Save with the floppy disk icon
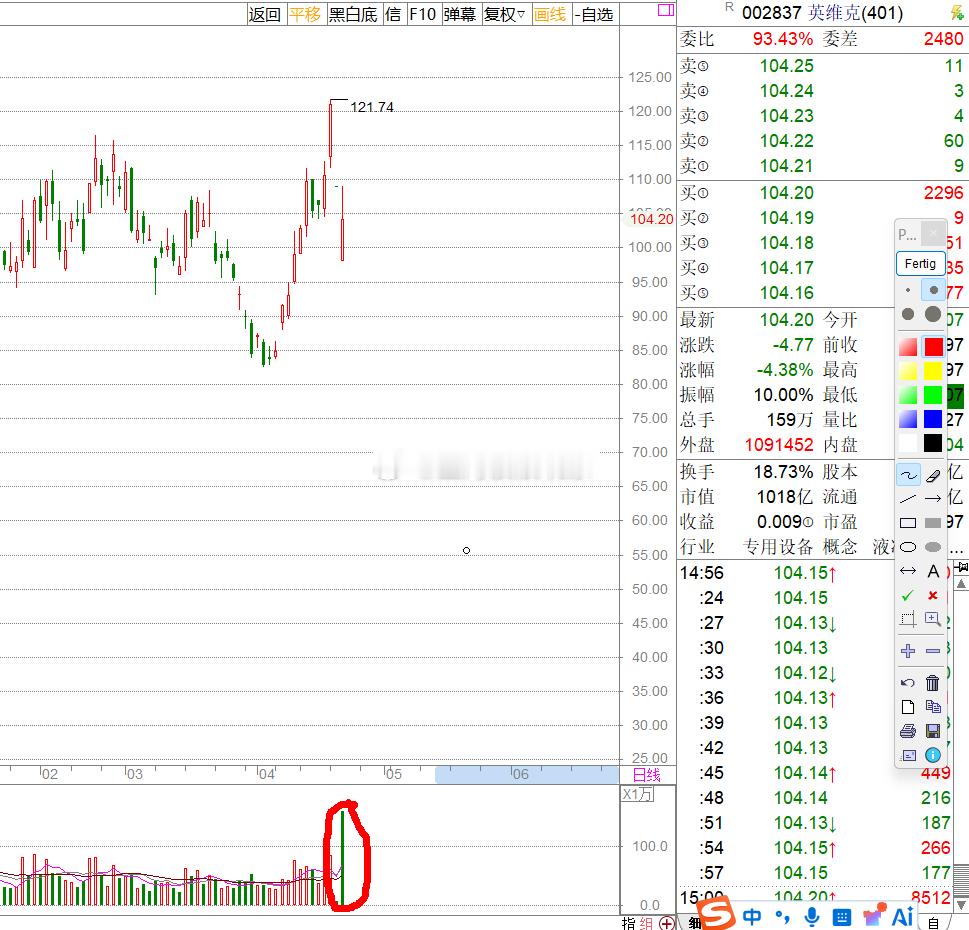The image size is (969, 930). click(x=933, y=731)
